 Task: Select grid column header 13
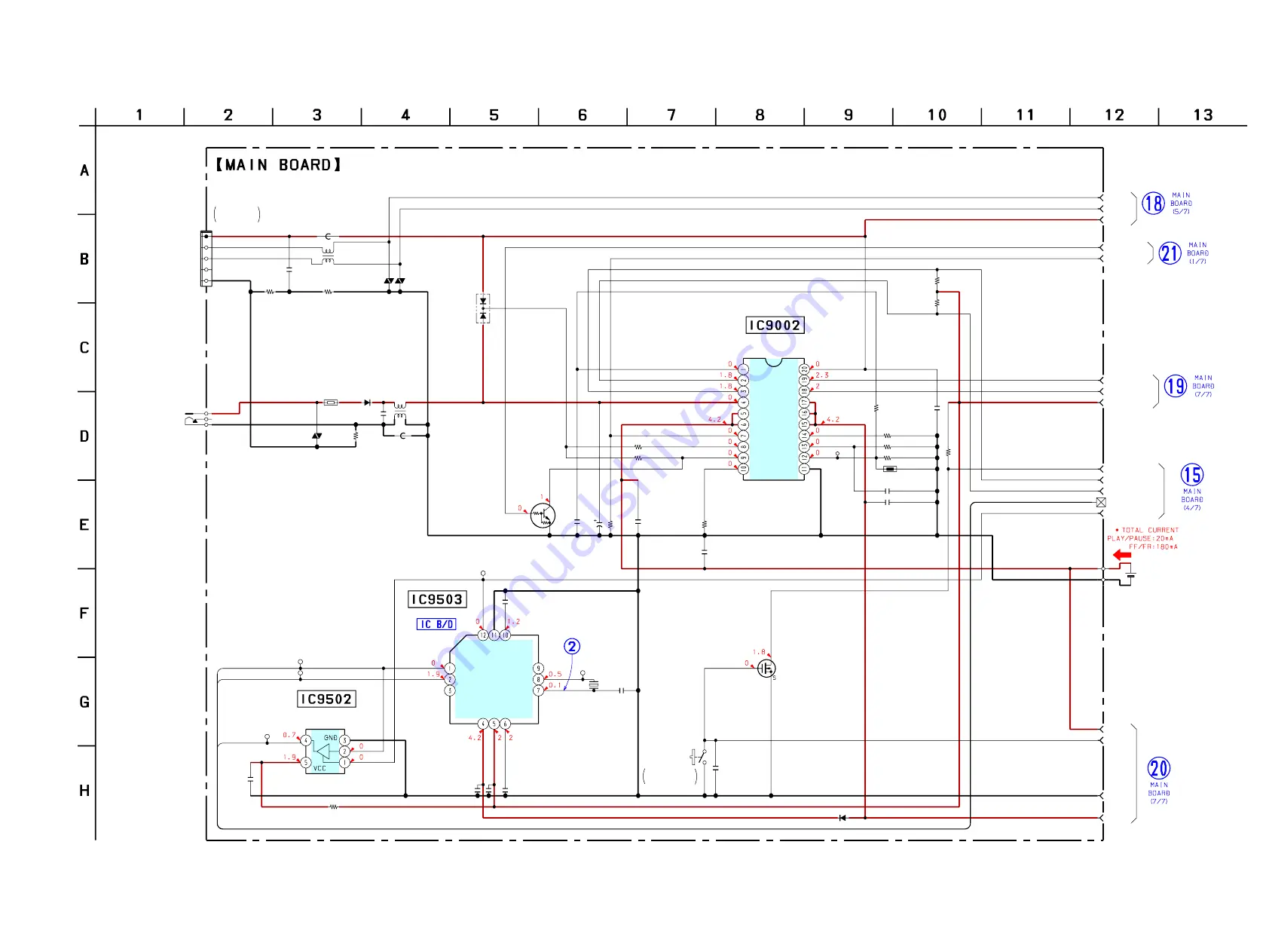pos(1203,115)
